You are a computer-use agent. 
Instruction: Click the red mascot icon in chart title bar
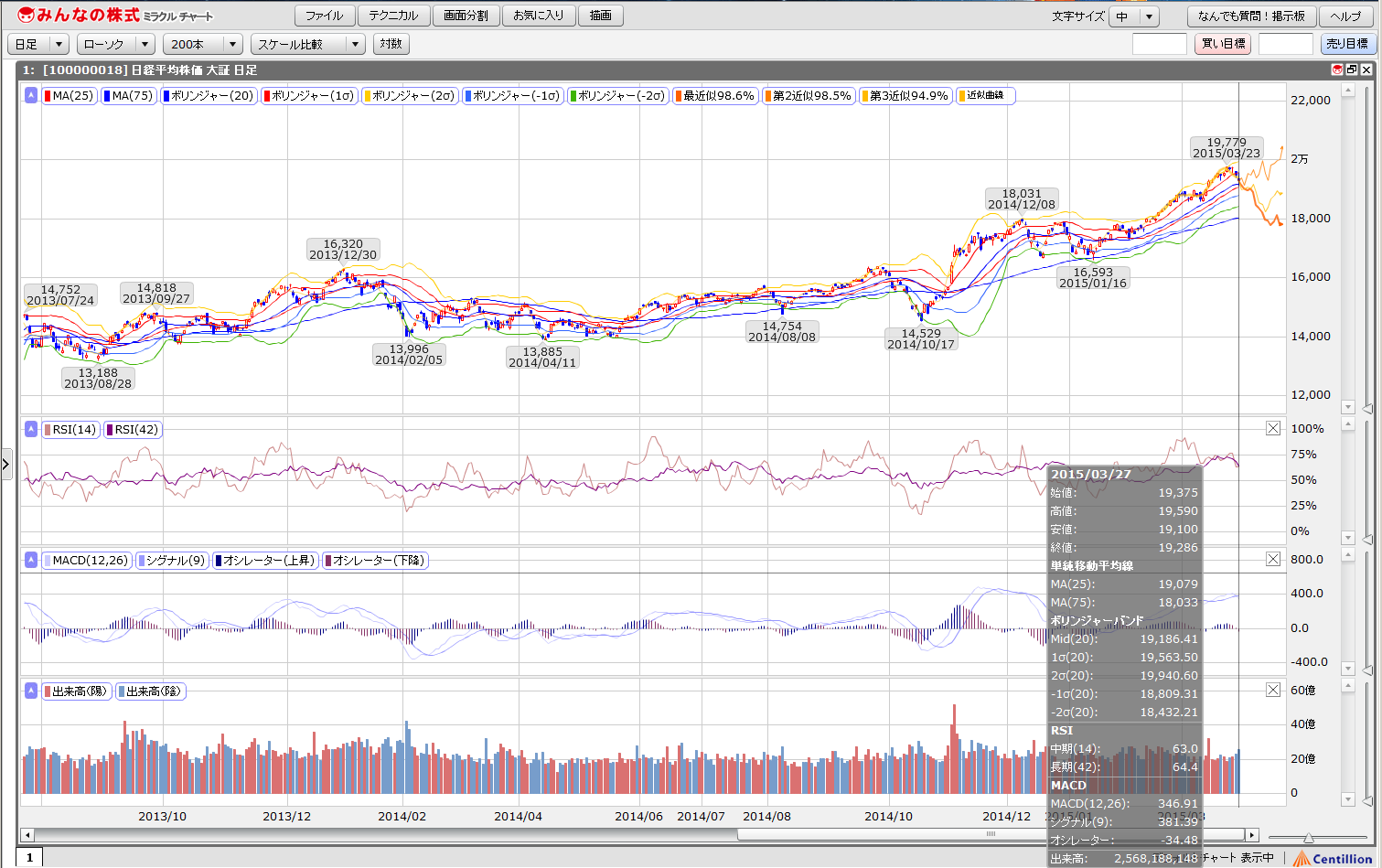click(1336, 70)
